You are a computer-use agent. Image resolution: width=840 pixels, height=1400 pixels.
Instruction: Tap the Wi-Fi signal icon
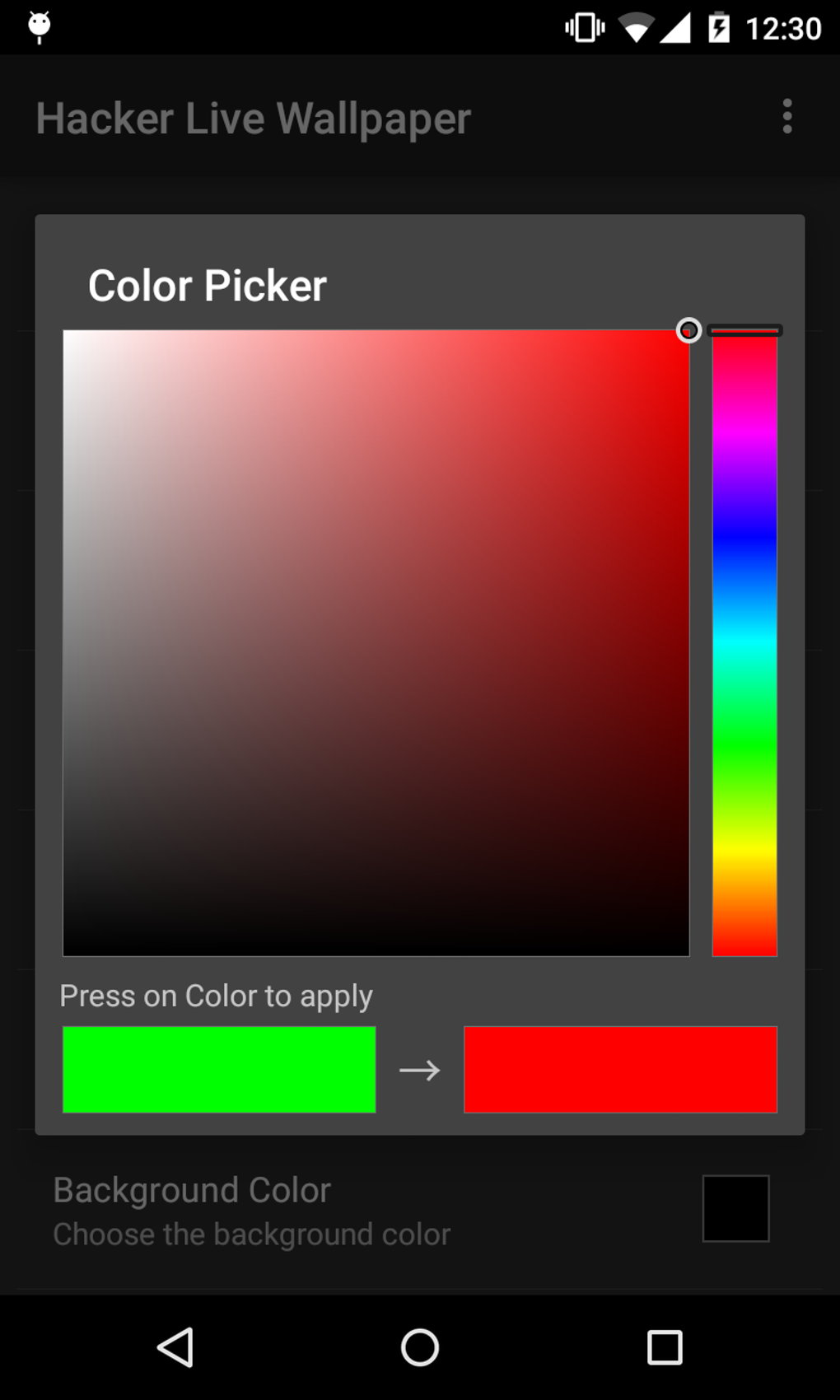(x=635, y=29)
